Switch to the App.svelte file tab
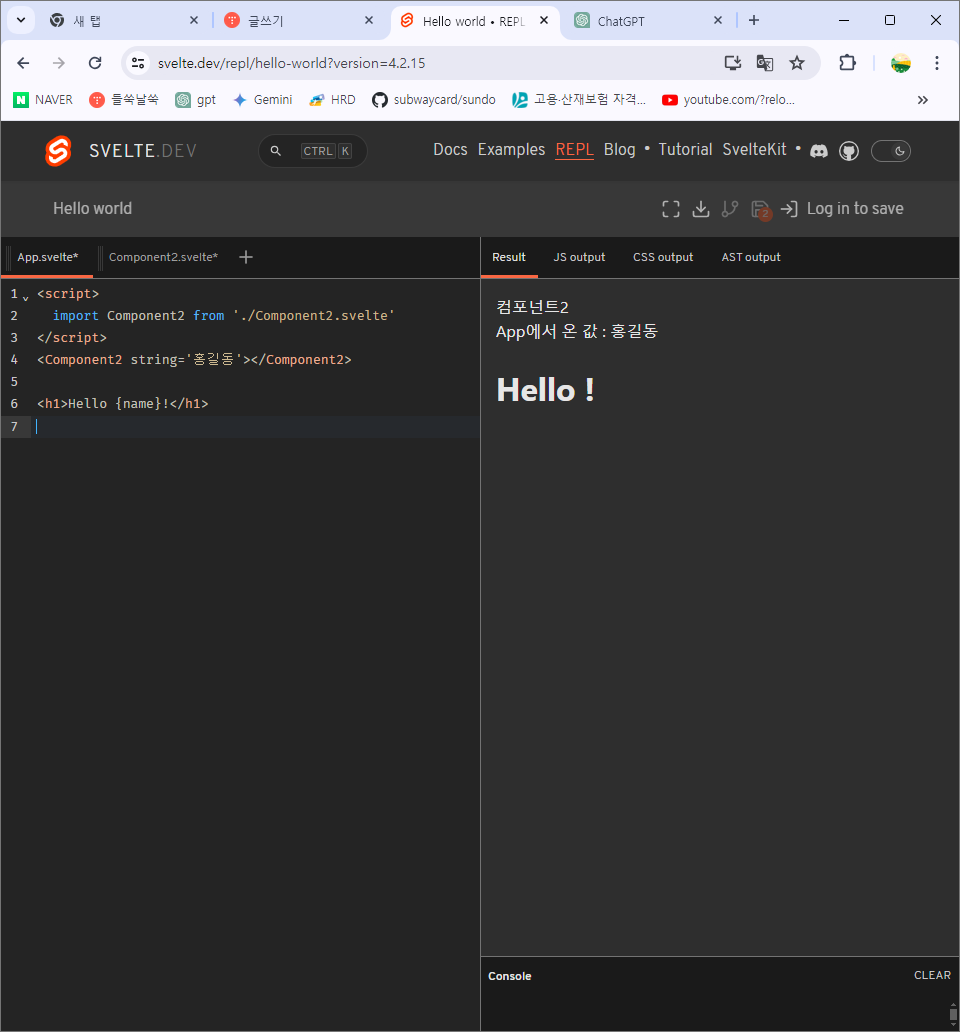 47,257
